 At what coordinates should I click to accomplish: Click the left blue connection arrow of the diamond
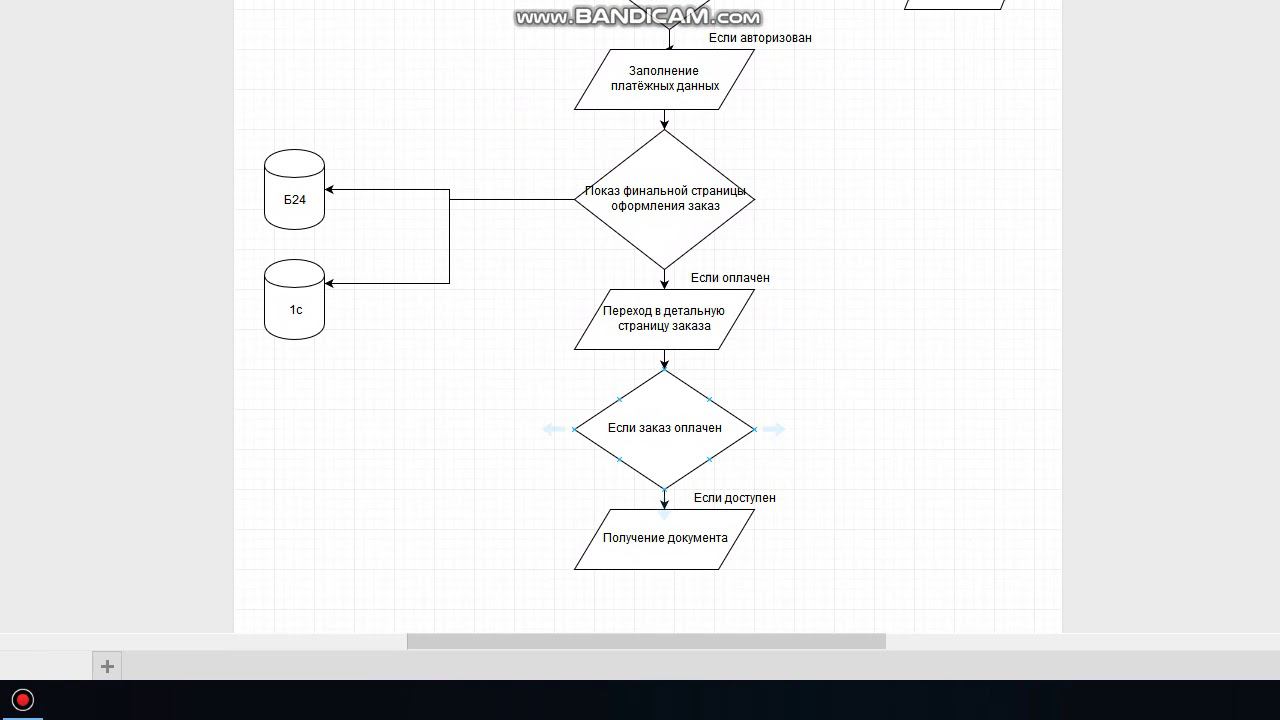pos(554,429)
